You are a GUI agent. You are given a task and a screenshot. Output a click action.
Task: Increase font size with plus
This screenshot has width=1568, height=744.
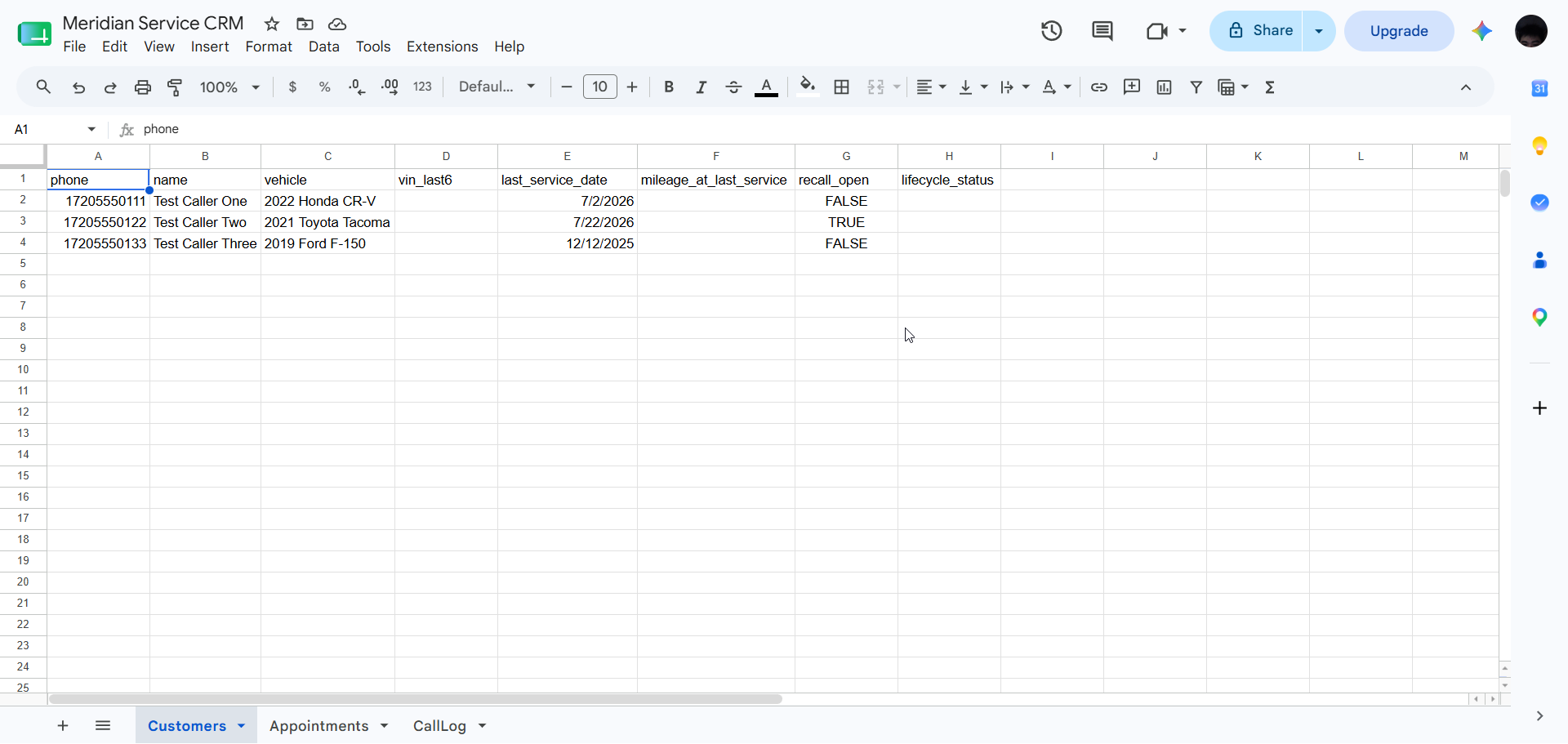click(632, 87)
